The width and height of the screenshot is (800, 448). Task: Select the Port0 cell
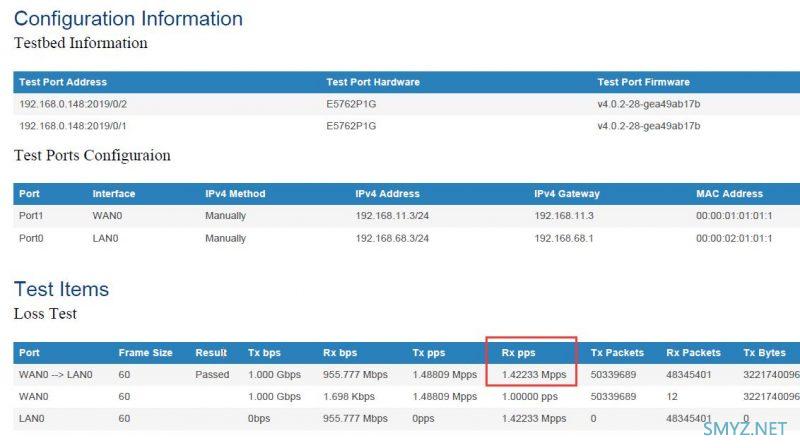(x=31, y=238)
